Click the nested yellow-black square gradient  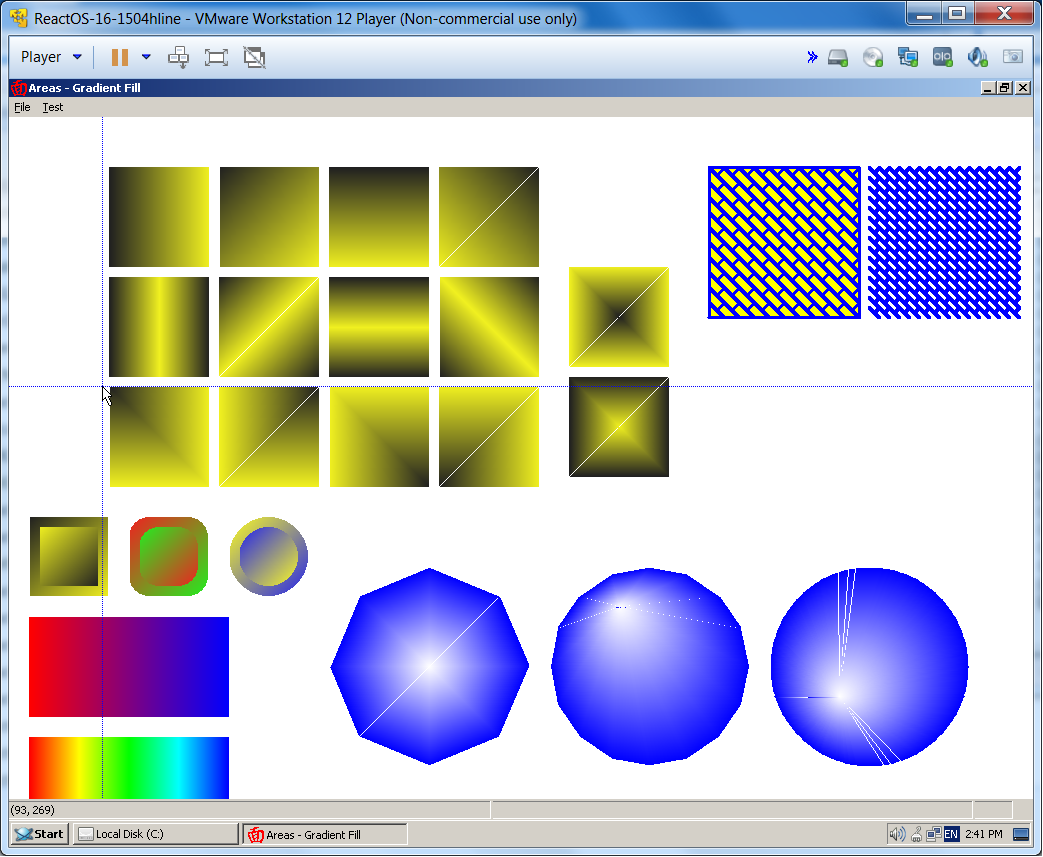(x=69, y=556)
